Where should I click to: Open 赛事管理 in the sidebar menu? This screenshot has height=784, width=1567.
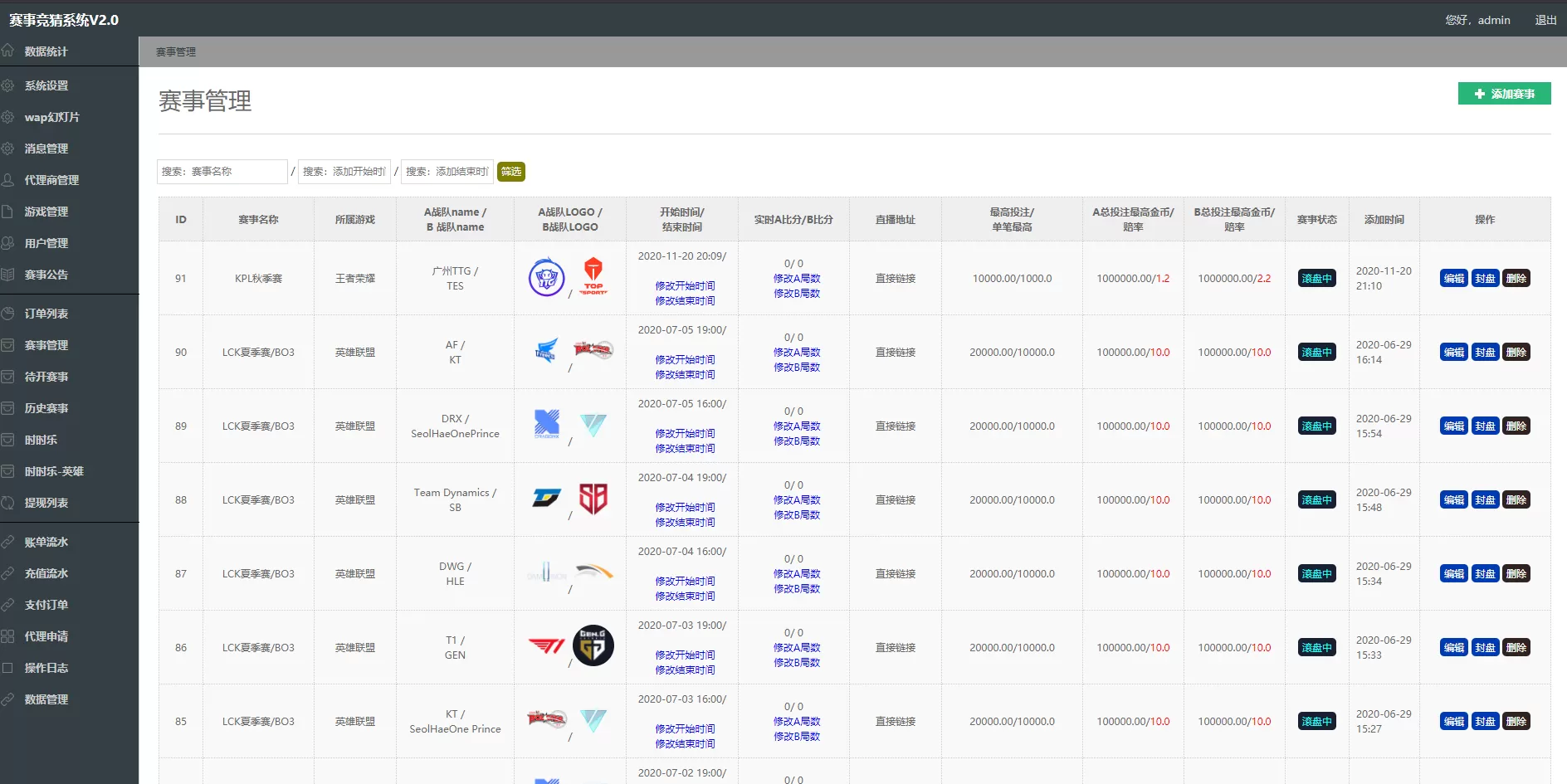click(46, 345)
